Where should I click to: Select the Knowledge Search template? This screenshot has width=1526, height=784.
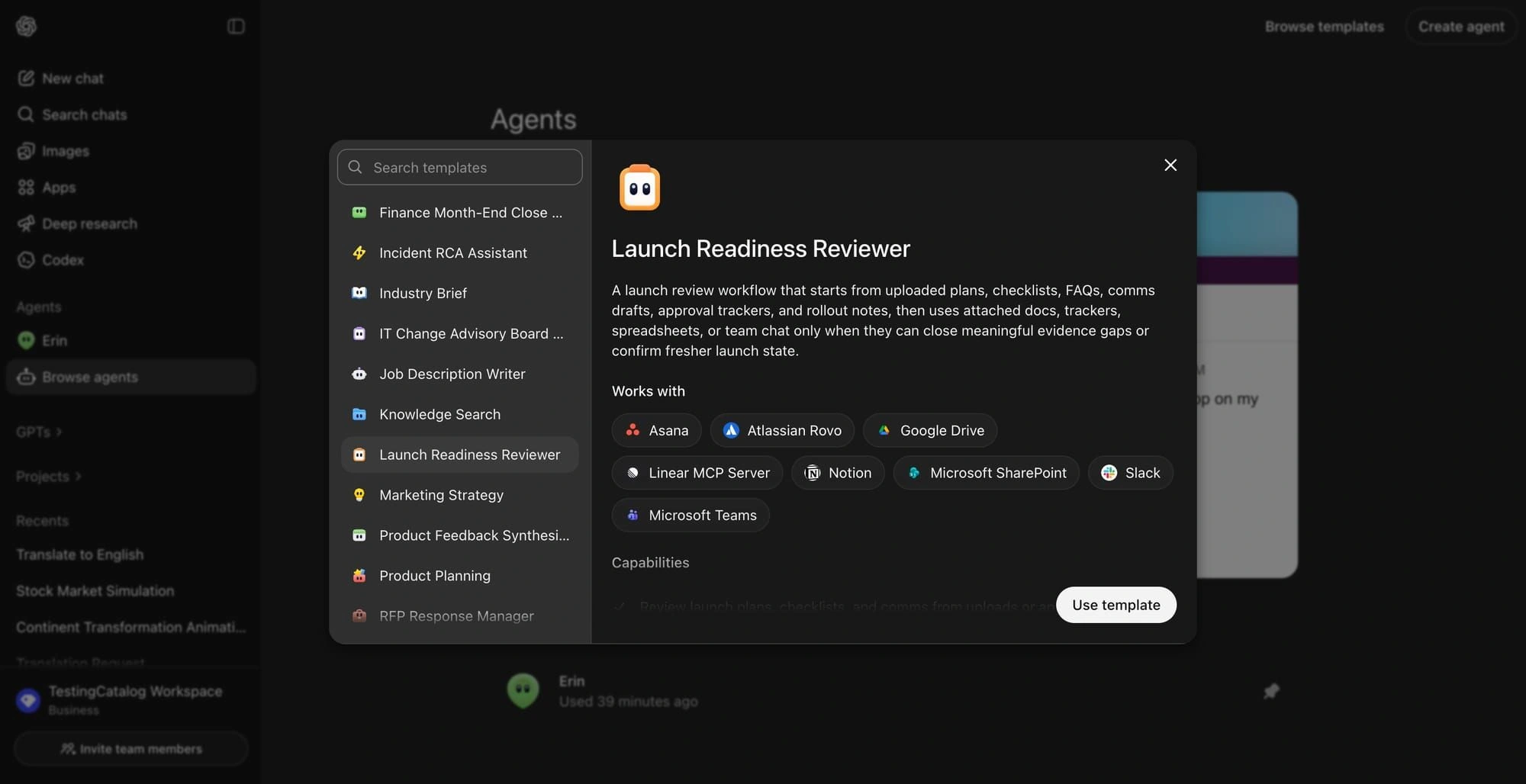coord(459,414)
